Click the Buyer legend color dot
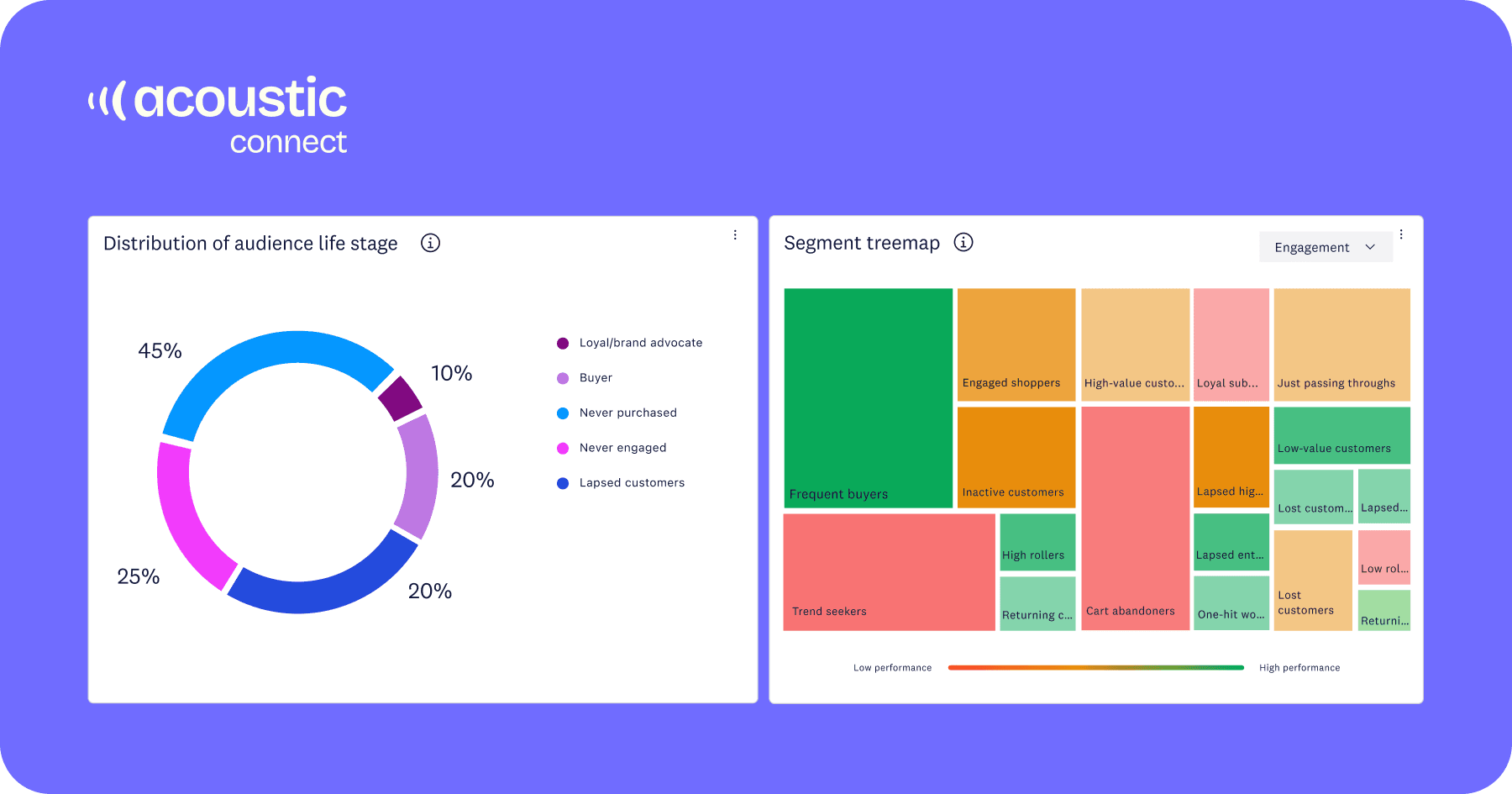This screenshot has width=1512, height=794. (562, 377)
